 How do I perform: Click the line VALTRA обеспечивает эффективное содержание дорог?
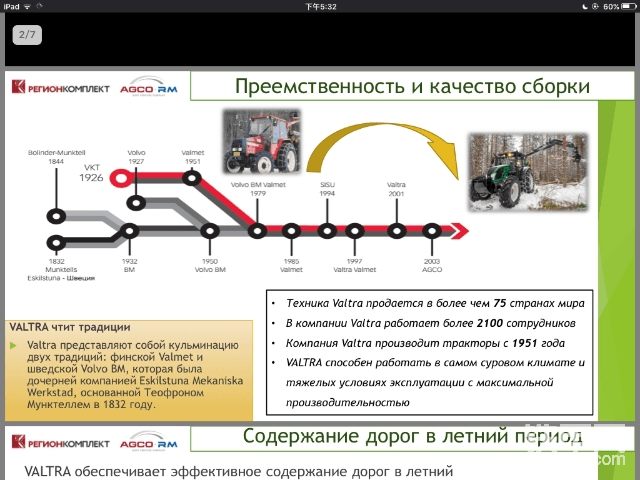pyautogui.click(x=239, y=471)
